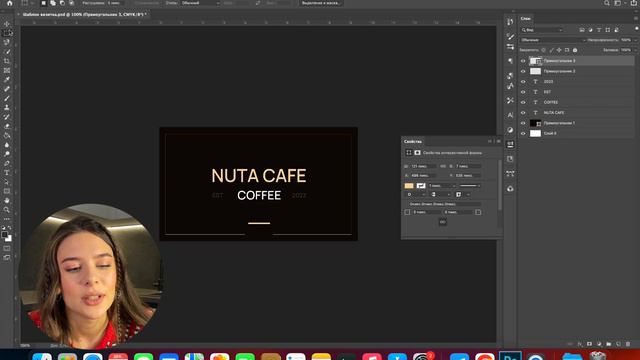Viewport: 640px width, 360px height.
Task: Collapse the Properties panel with arrows
Action: (490, 142)
